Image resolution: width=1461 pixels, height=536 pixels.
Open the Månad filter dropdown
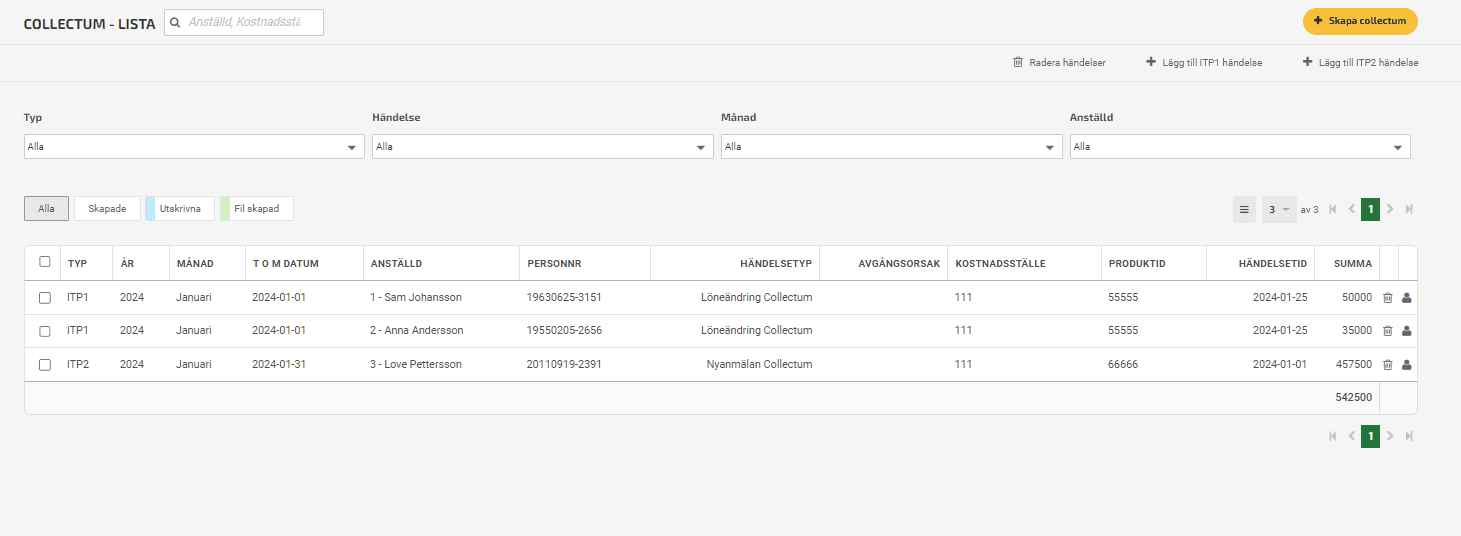point(891,147)
